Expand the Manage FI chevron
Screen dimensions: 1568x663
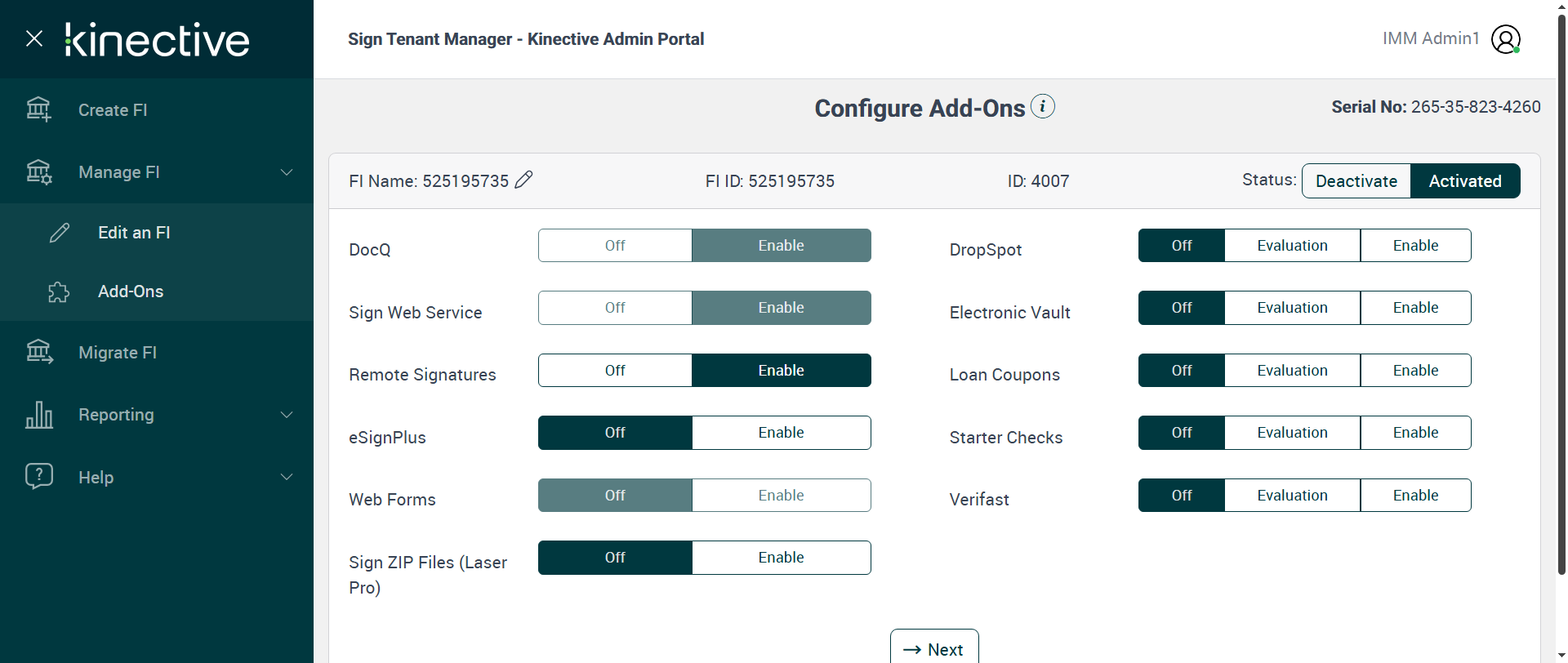coord(287,172)
